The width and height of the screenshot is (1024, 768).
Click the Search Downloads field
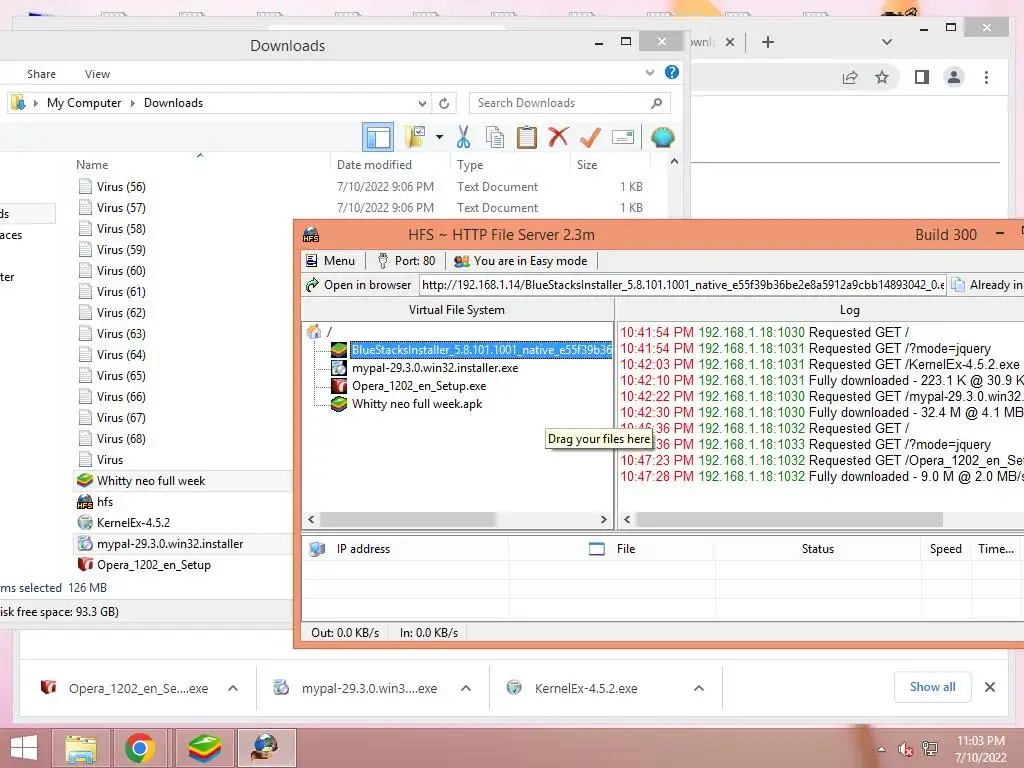569,103
